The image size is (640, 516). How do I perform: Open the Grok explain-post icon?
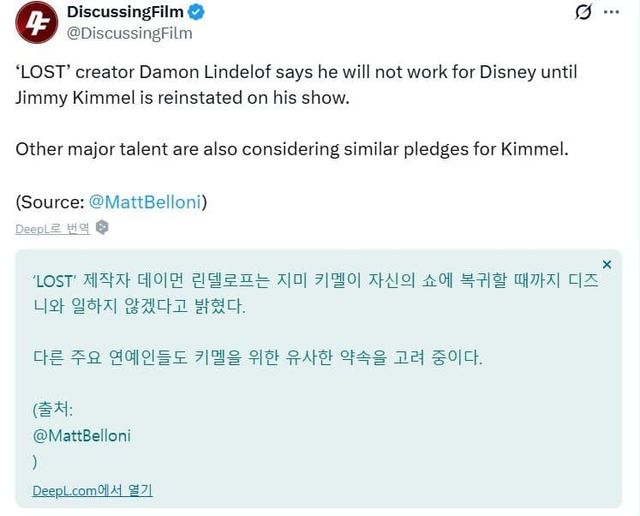coord(583,12)
